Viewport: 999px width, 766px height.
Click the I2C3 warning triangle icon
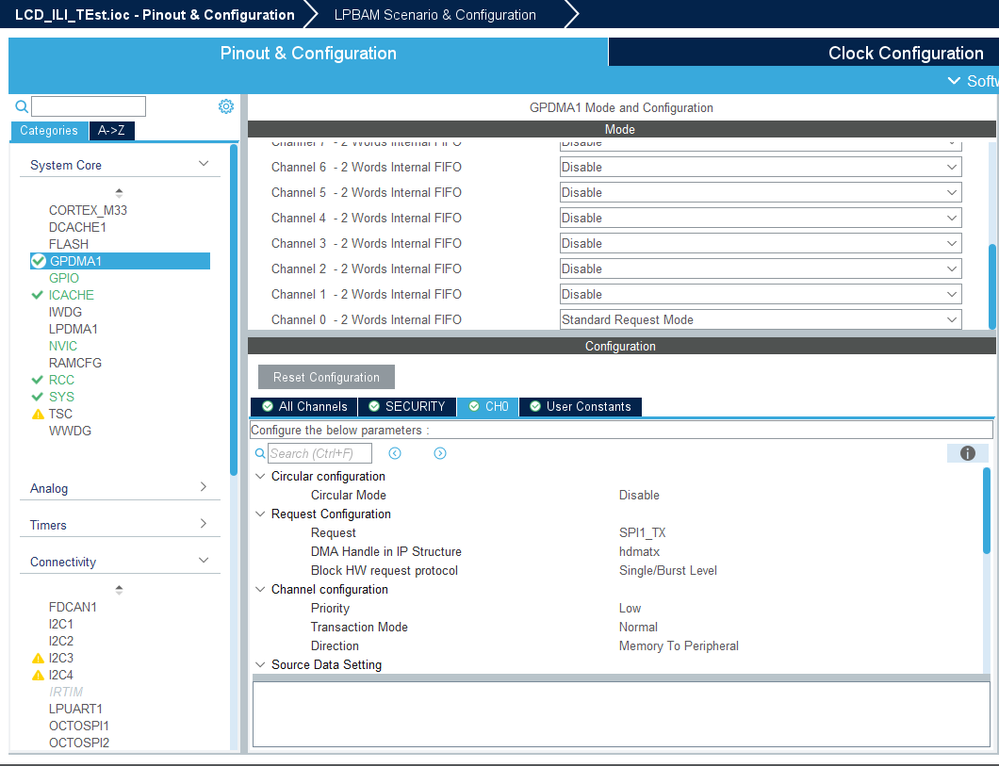pyautogui.click(x=38, y=658)
